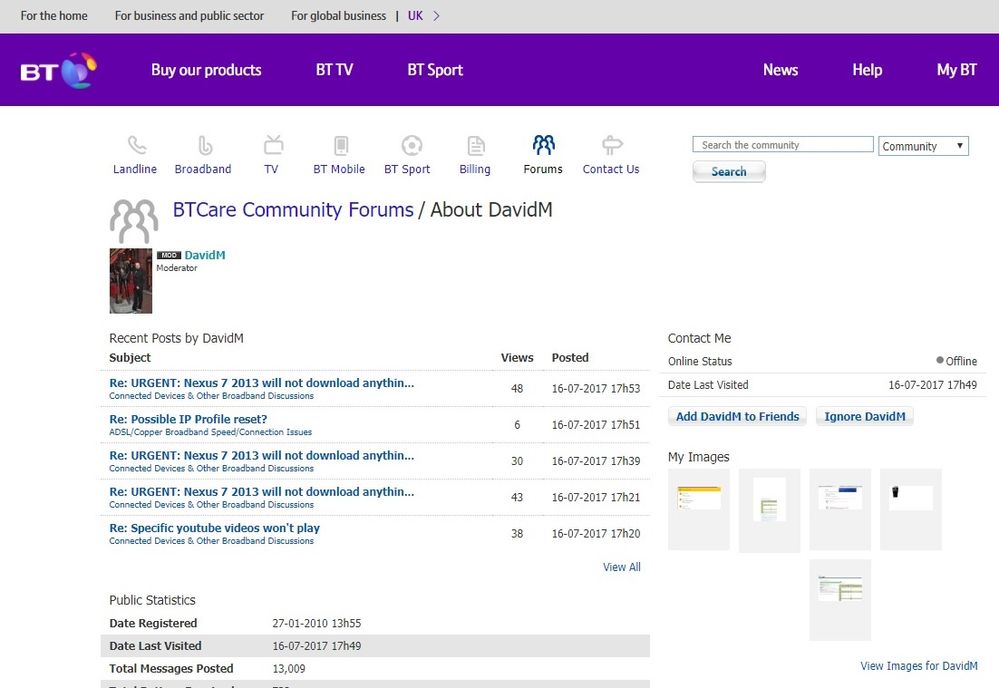Open Re: Specific youtube videos won't play

214,528
